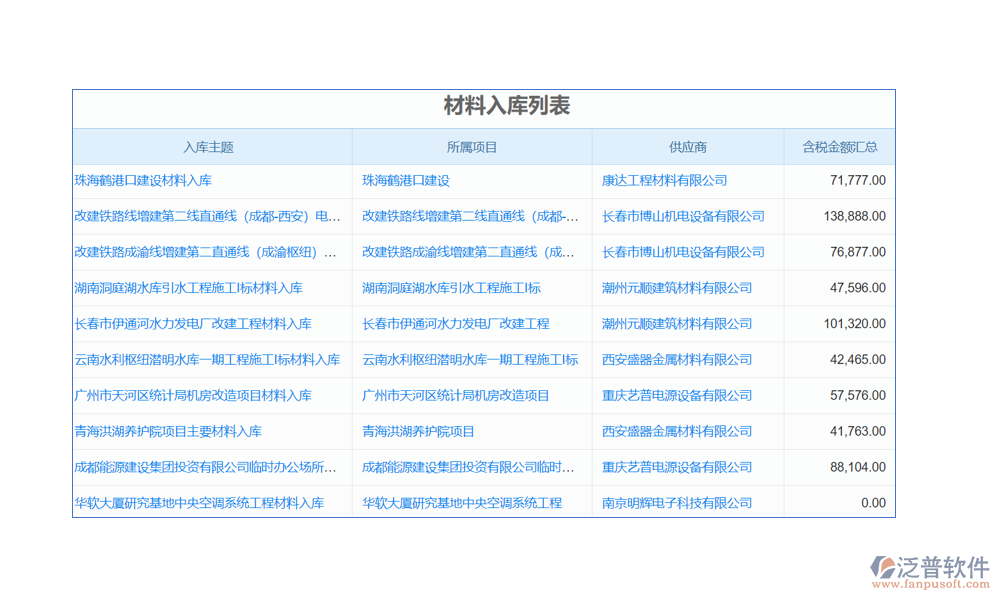
Task: Open 青海洪湖养护院项目主要材料入库 record
Action: click(168, 432)
